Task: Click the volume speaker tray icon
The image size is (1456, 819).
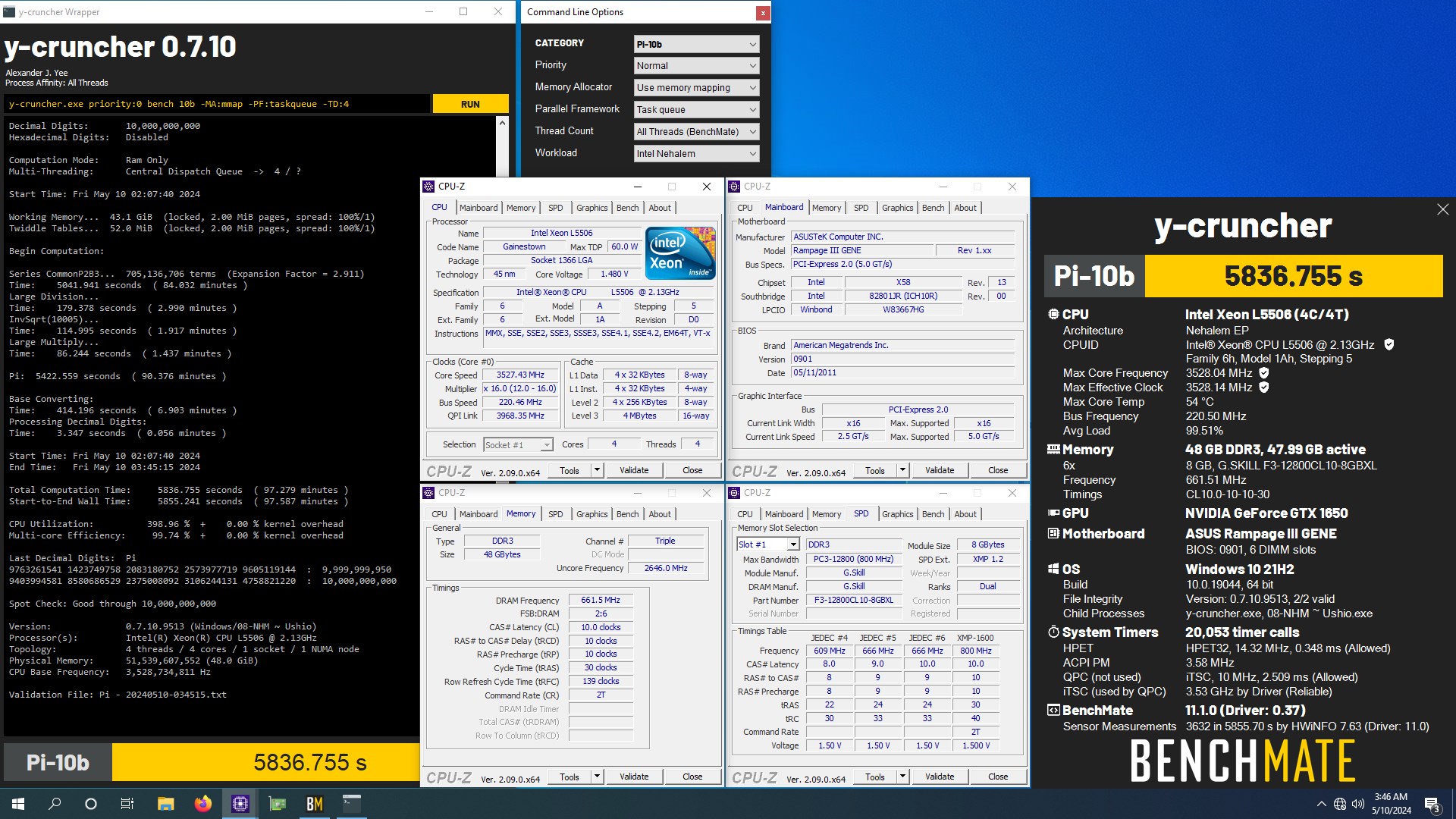Action: click(x=1357, y=804)
